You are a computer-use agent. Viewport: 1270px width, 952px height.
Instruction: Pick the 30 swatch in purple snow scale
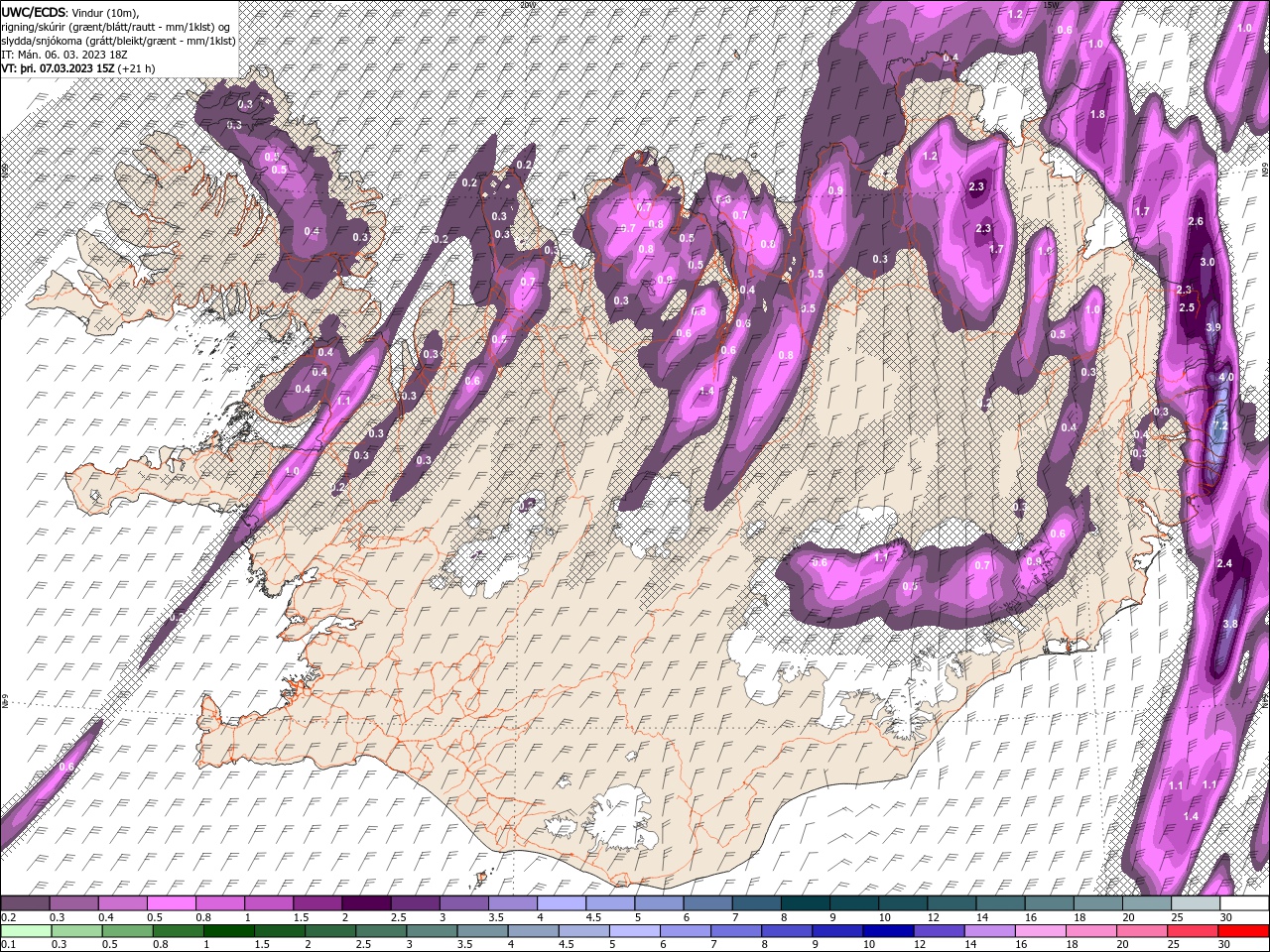pos(1245,903)
